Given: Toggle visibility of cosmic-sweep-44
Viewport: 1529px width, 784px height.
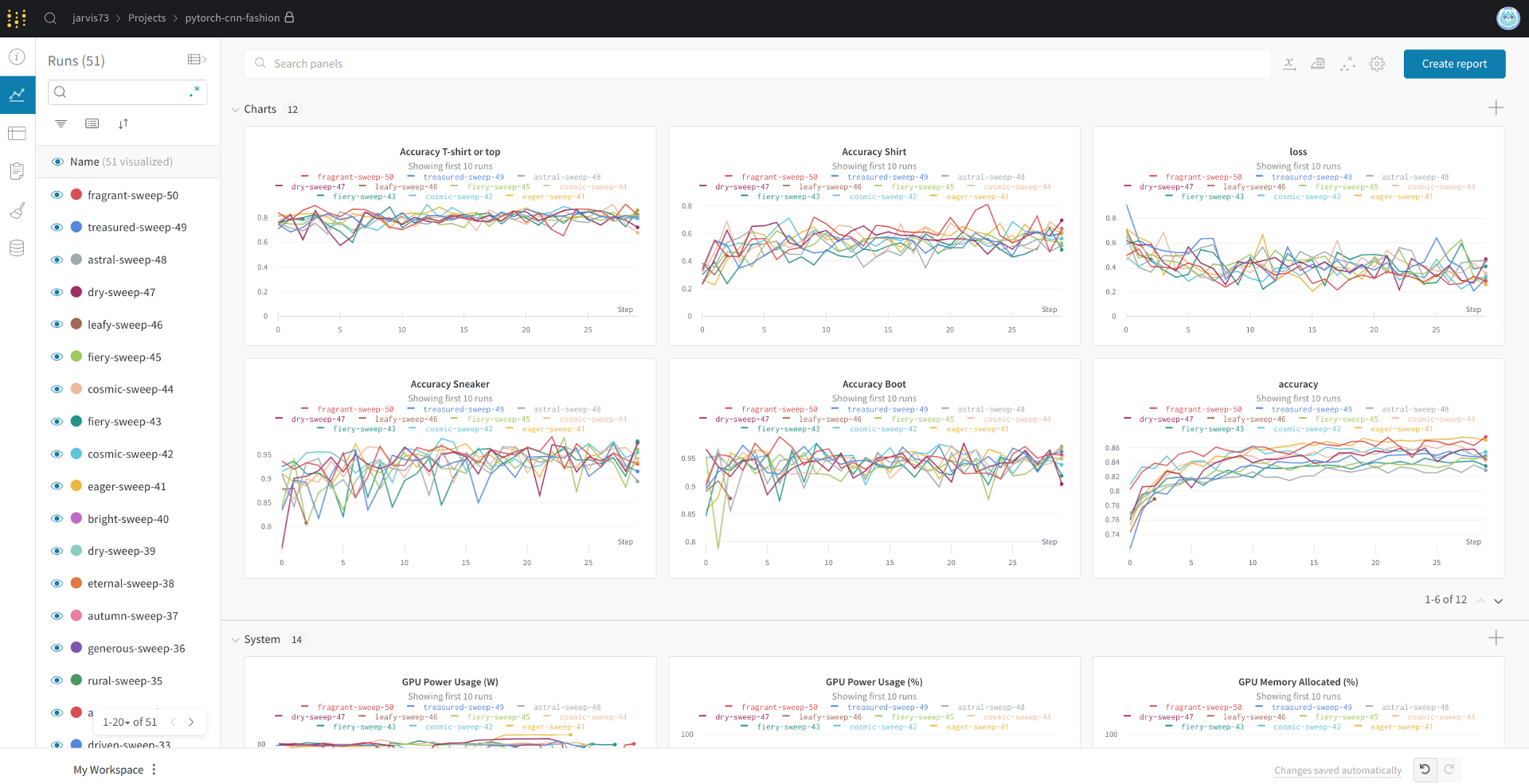Looking at the screenshot, I should click(57, 389).
